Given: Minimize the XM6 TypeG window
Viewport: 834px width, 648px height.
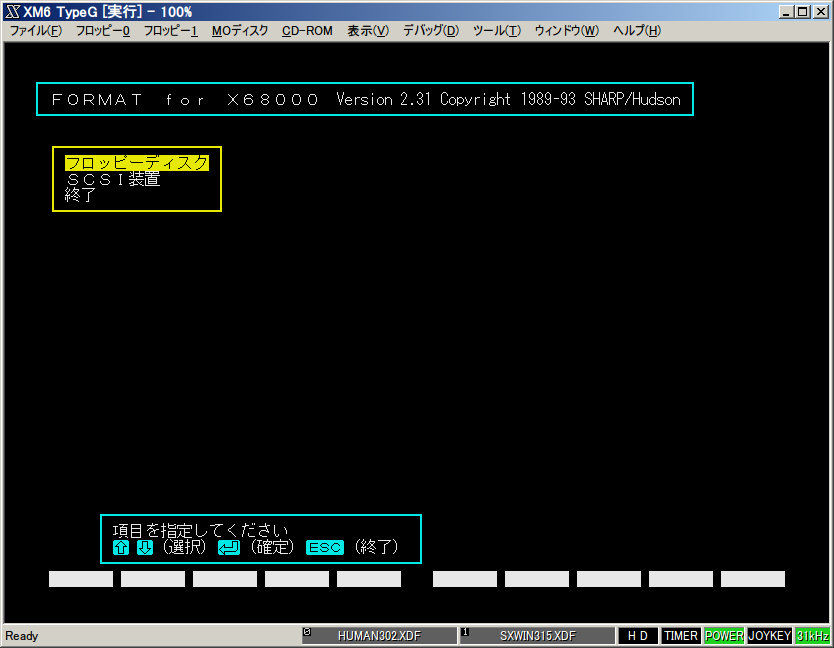Looking at the screenshot, I should coord(786,11).
